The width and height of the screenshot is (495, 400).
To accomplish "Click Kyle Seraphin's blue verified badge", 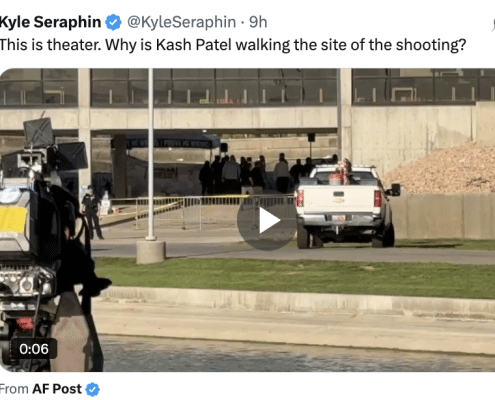I will point(113,22).
